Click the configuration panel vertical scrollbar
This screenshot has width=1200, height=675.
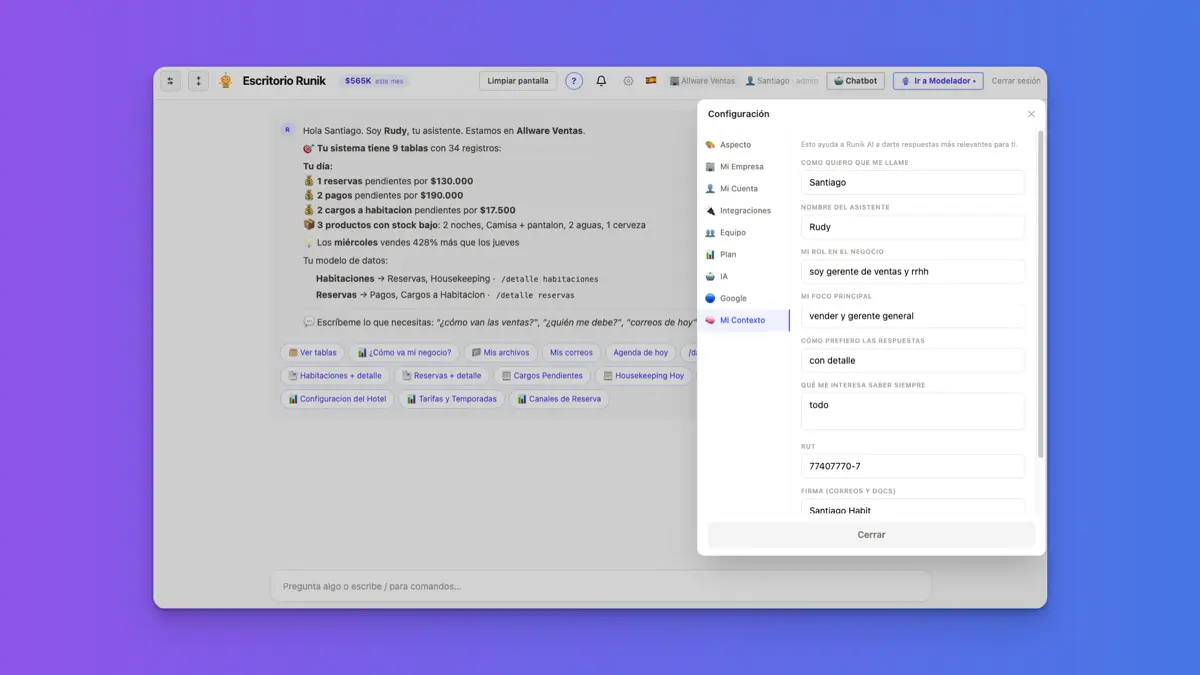coord(1040,295)
